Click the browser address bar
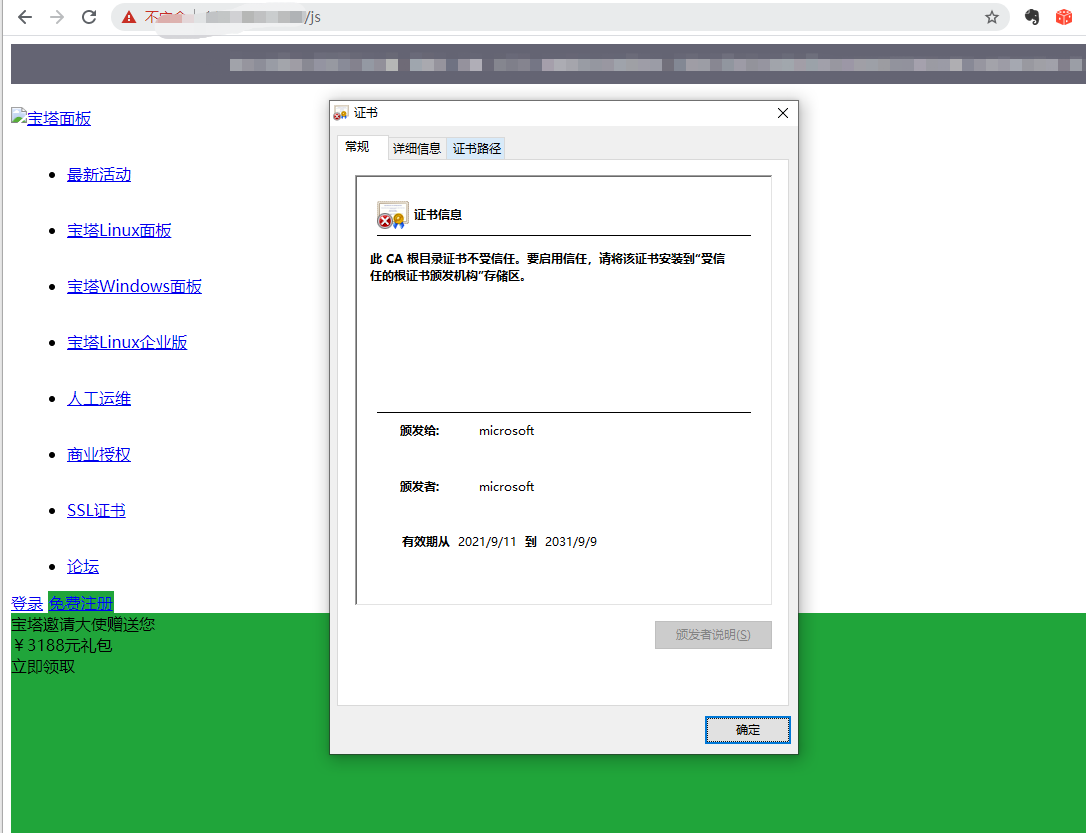 560,17
